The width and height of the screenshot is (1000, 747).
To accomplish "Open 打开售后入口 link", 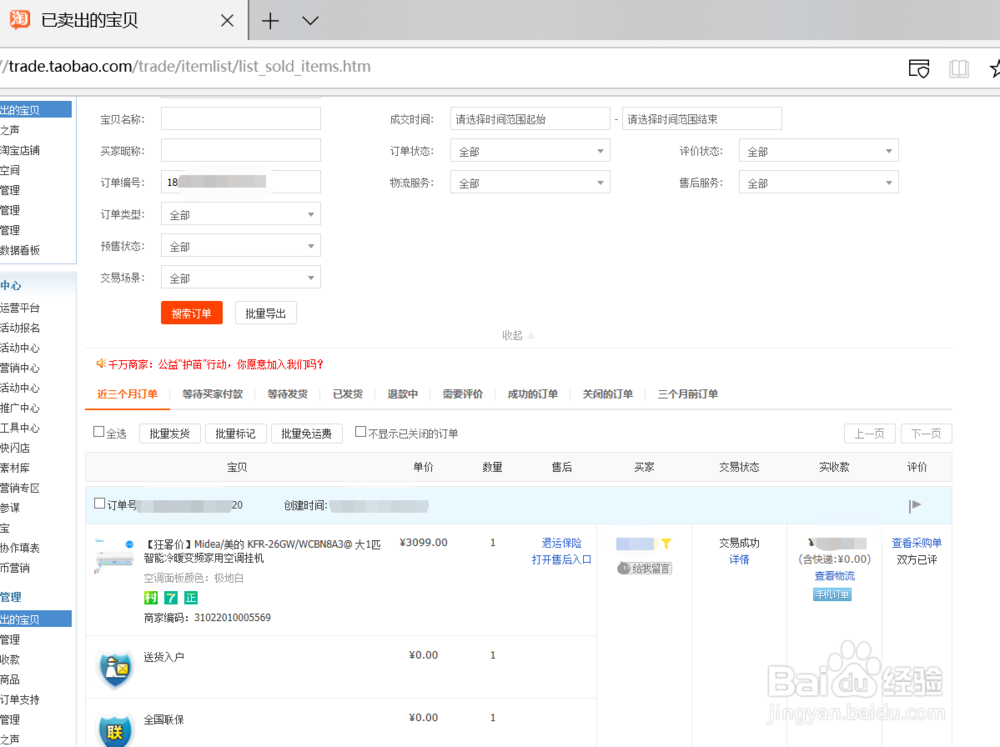I will point(561,559).
